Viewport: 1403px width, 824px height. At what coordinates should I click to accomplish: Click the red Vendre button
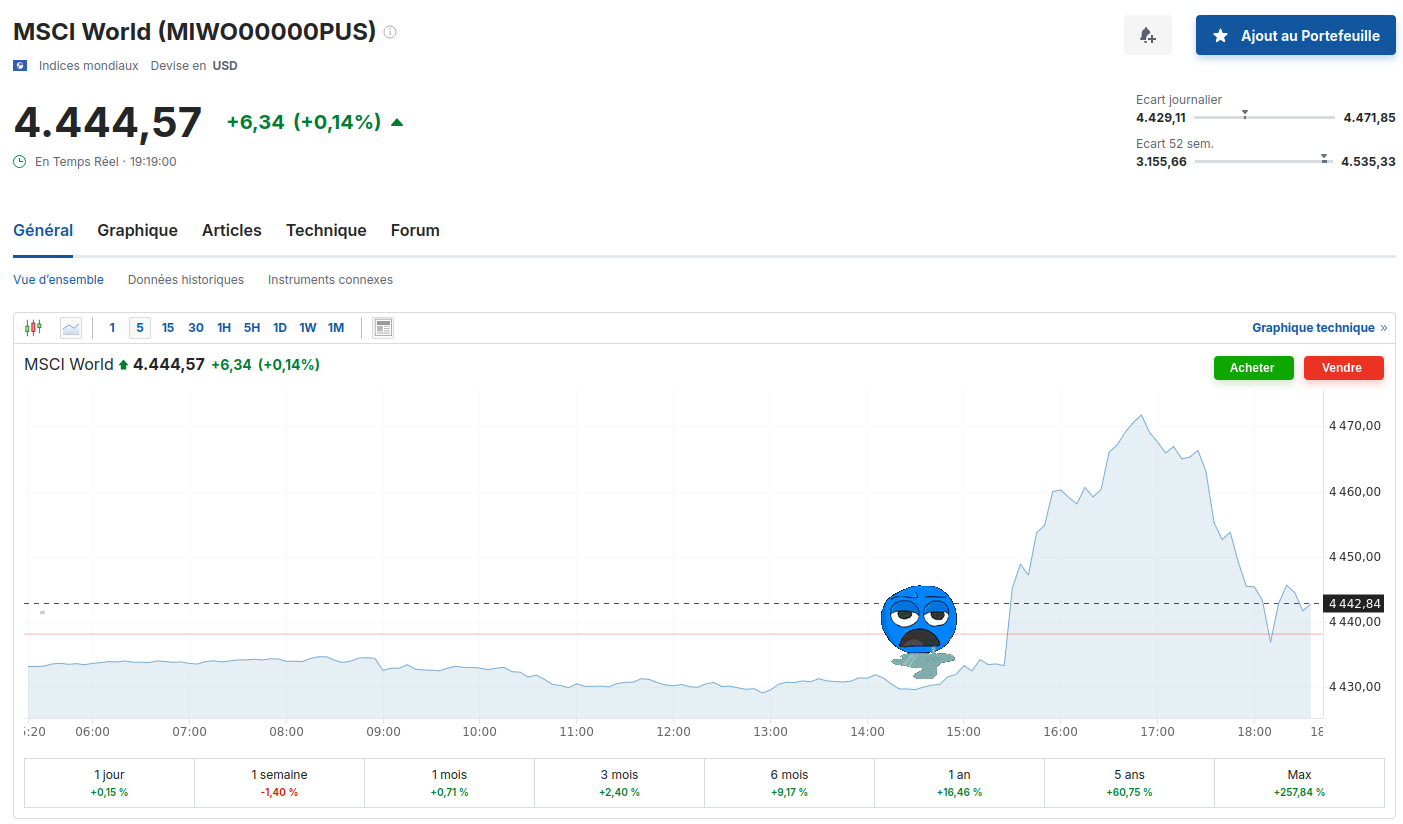point(1343,368)
